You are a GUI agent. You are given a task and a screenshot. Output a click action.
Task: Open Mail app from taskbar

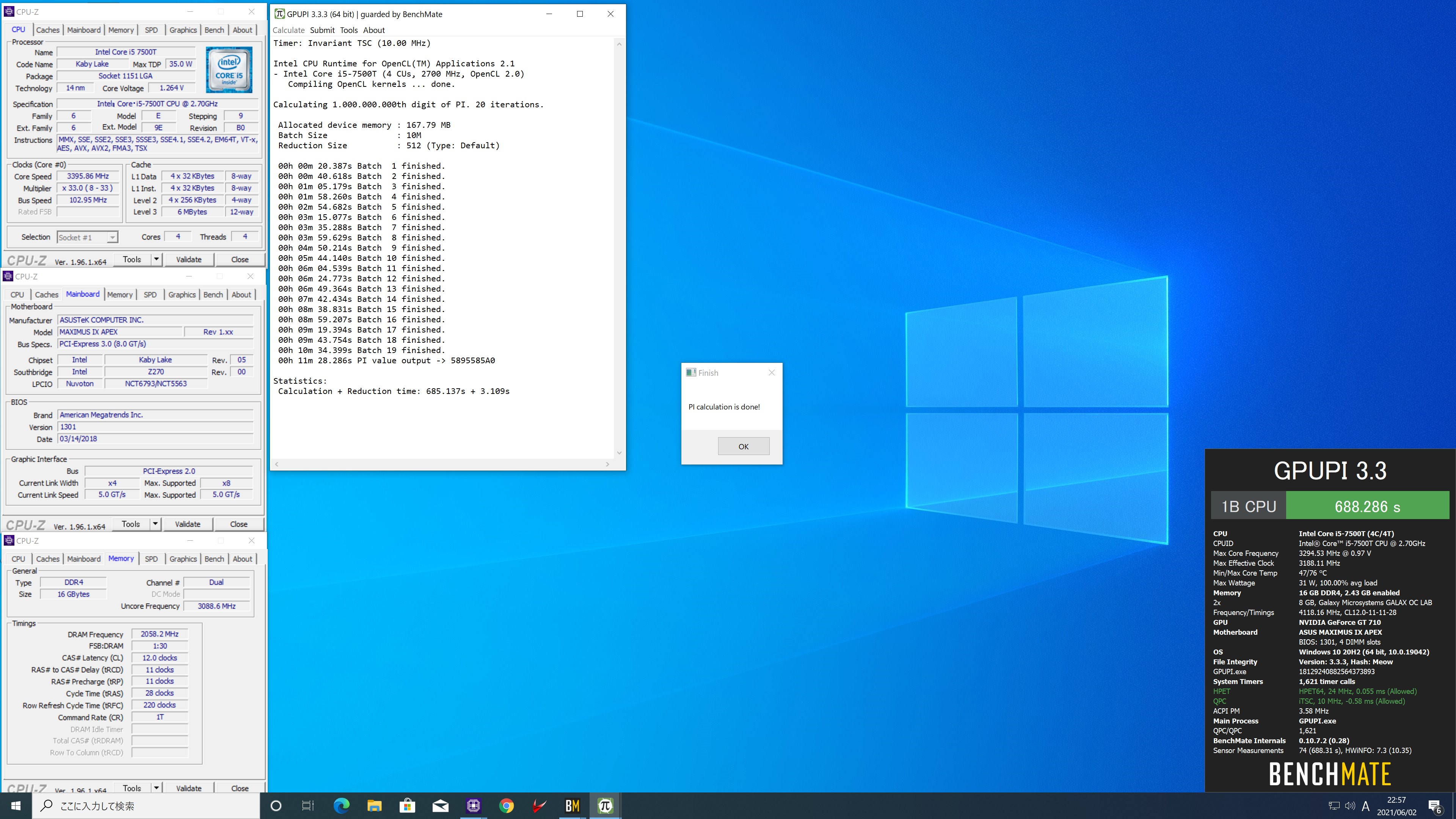440,805
